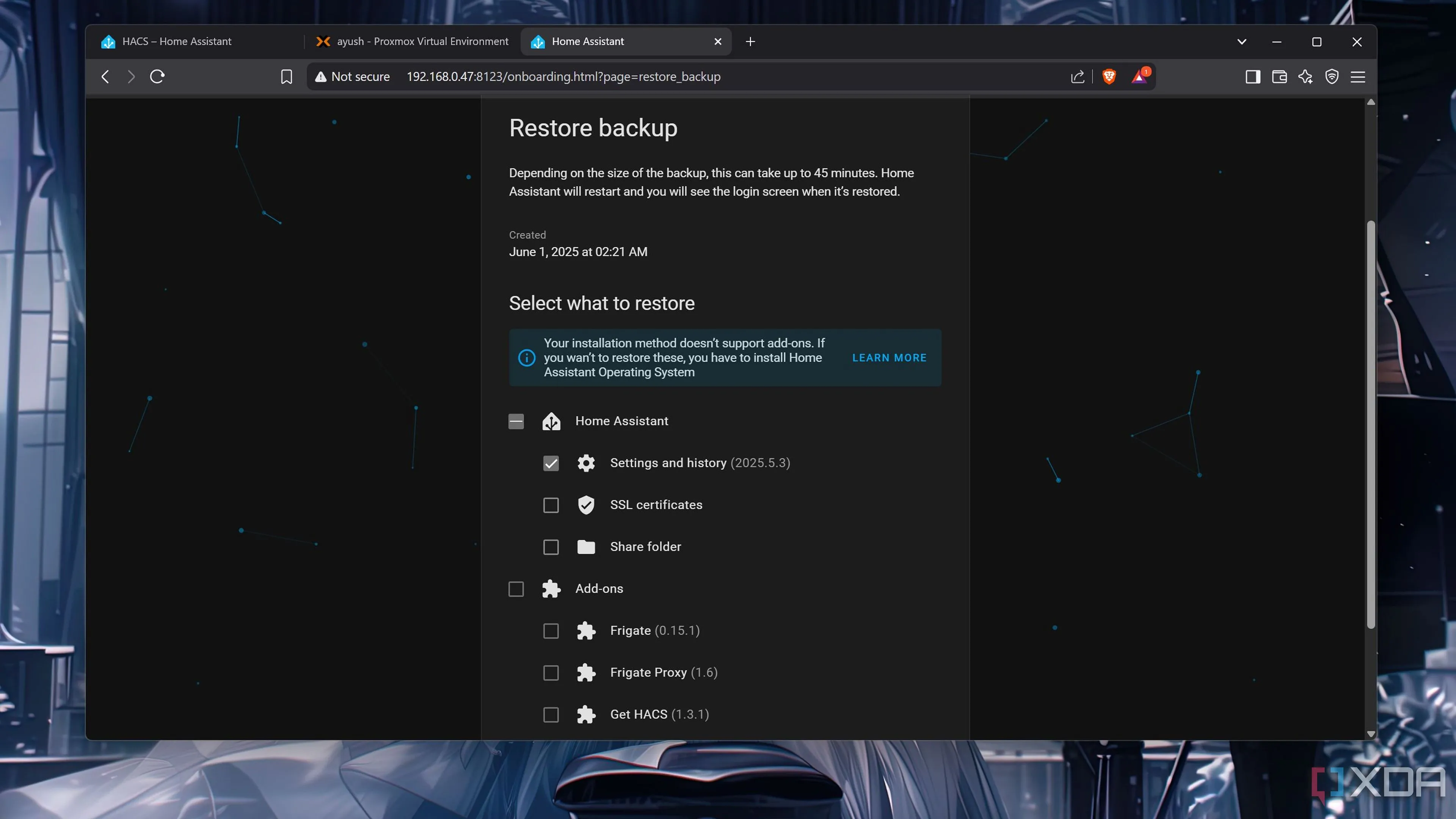Screen dimensions: 1456x819
Task: Toggle the browser sidebar panel icon
Action: (x=1252, y=76)
